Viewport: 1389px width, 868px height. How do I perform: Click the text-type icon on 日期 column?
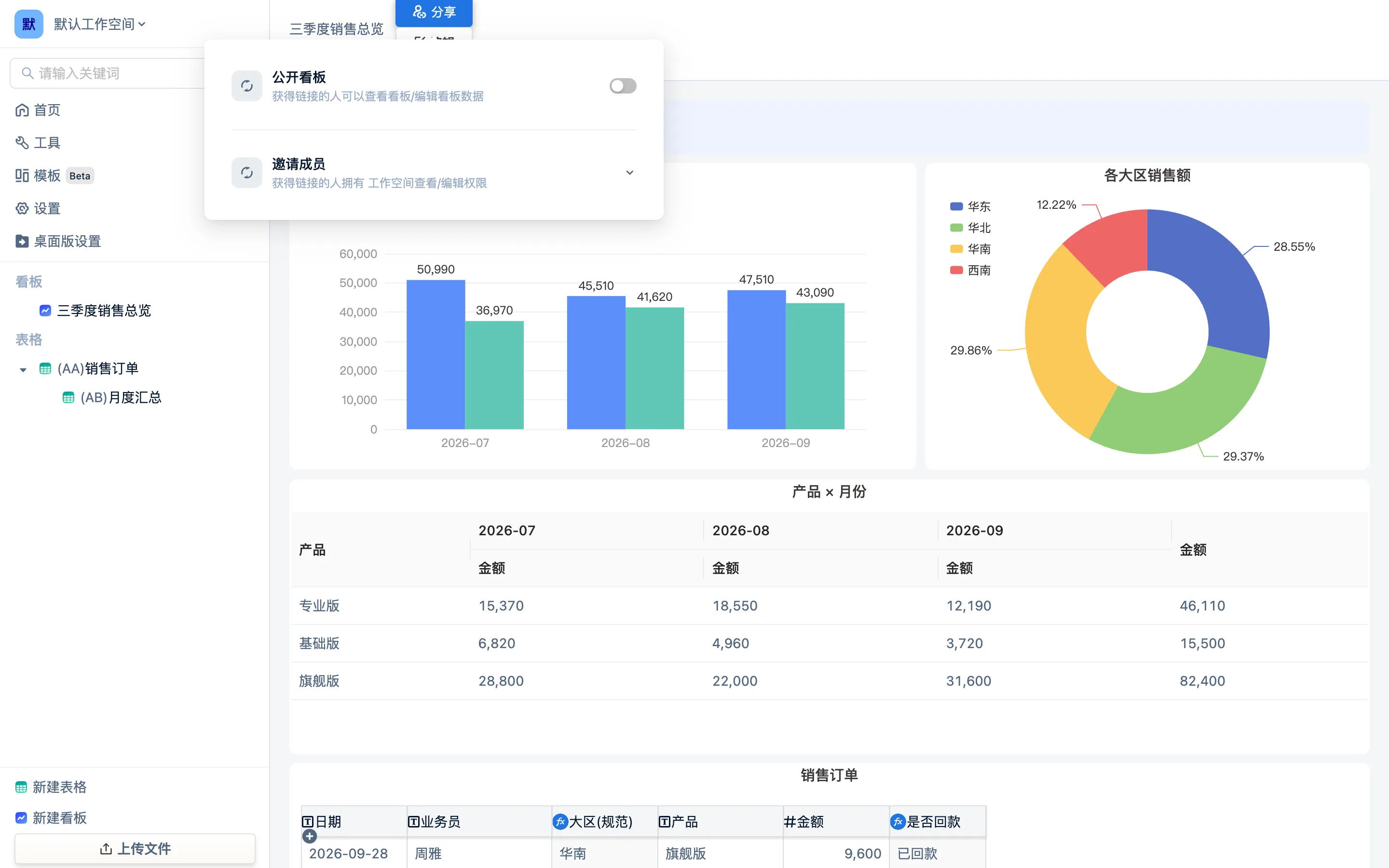pos(308,822)
